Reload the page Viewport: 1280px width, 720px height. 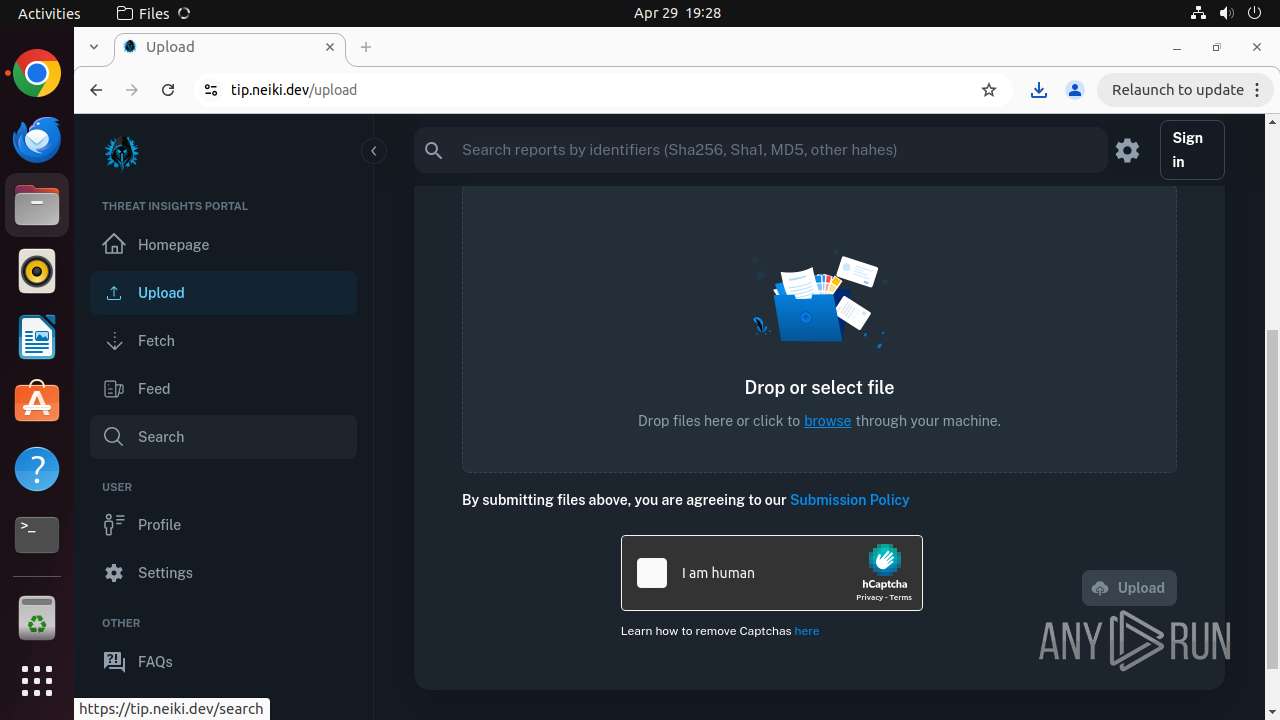tap(168, 90)
